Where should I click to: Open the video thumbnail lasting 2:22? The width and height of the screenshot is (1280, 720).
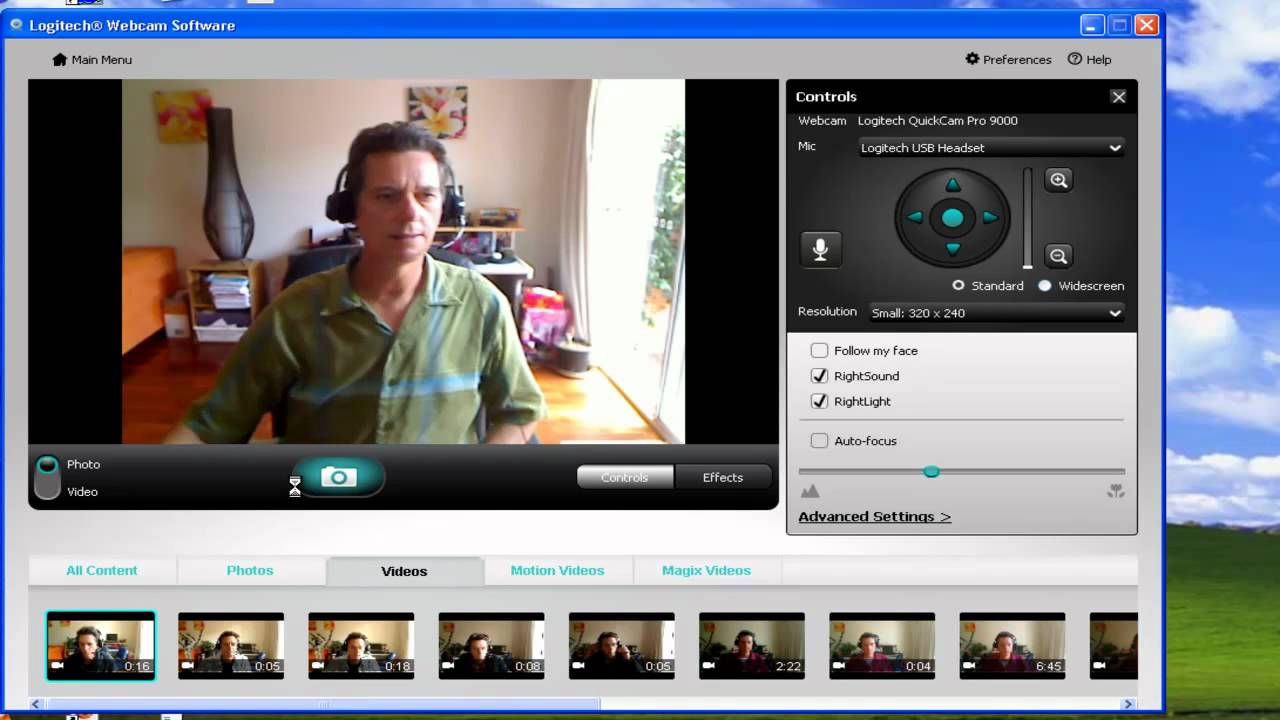point(752,646)
